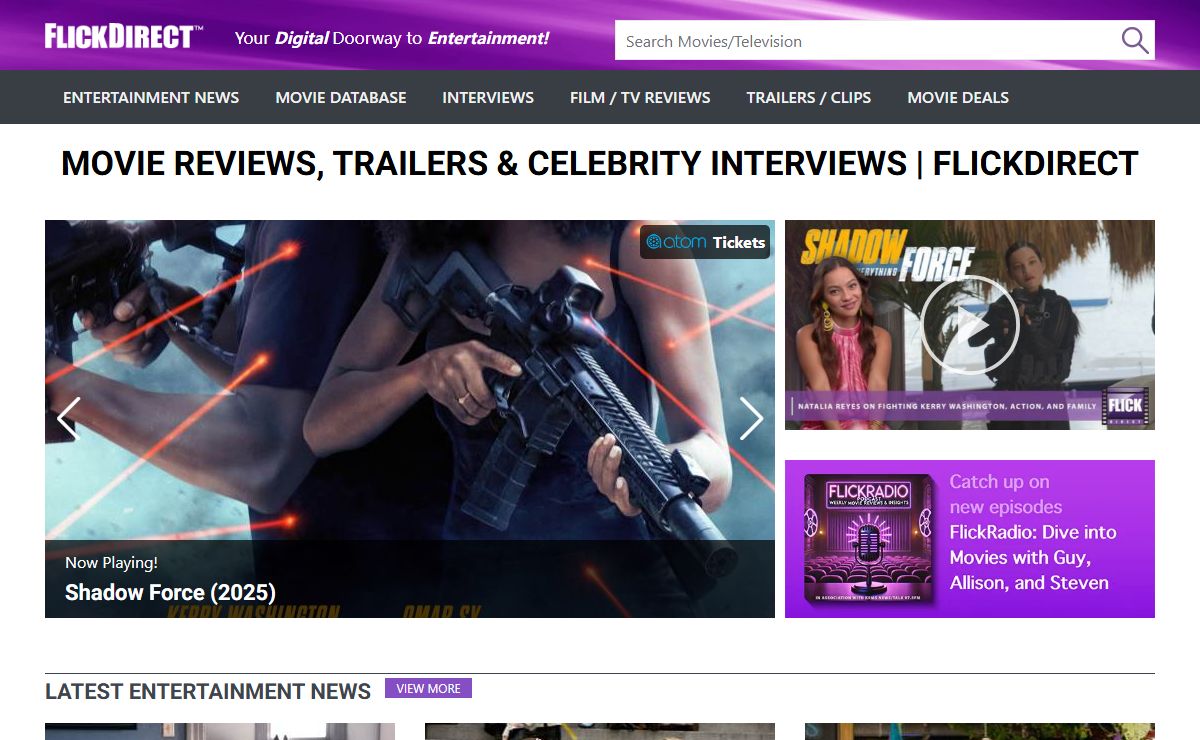Open the Movie Database menu
This screenshot has width=1200, height=740.
tap(341, 97)
